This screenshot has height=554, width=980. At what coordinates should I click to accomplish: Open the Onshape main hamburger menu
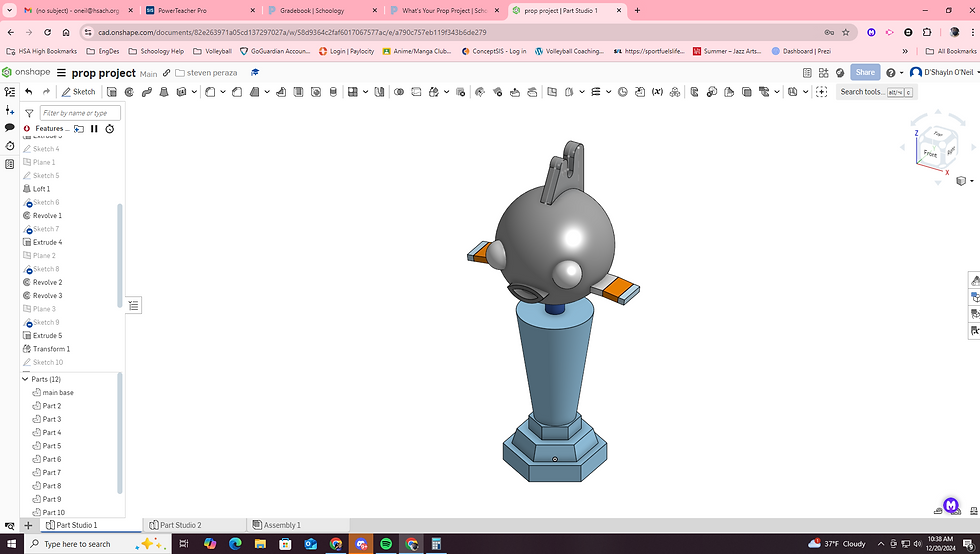[61, 73]
